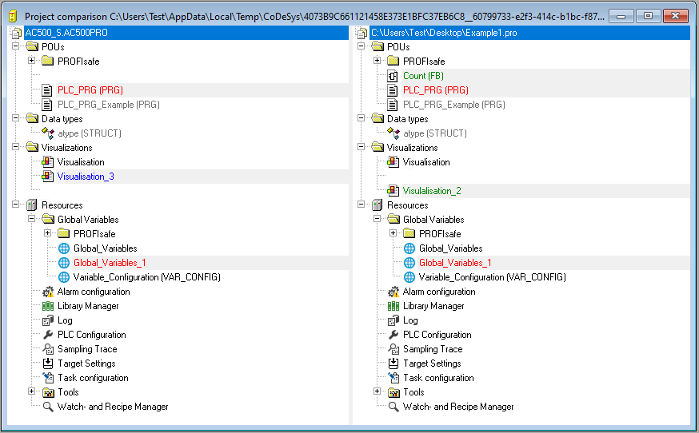
Task: Click the Count (FB) icon in right pane
Action: pyautogui.click(x=393, y=75)
